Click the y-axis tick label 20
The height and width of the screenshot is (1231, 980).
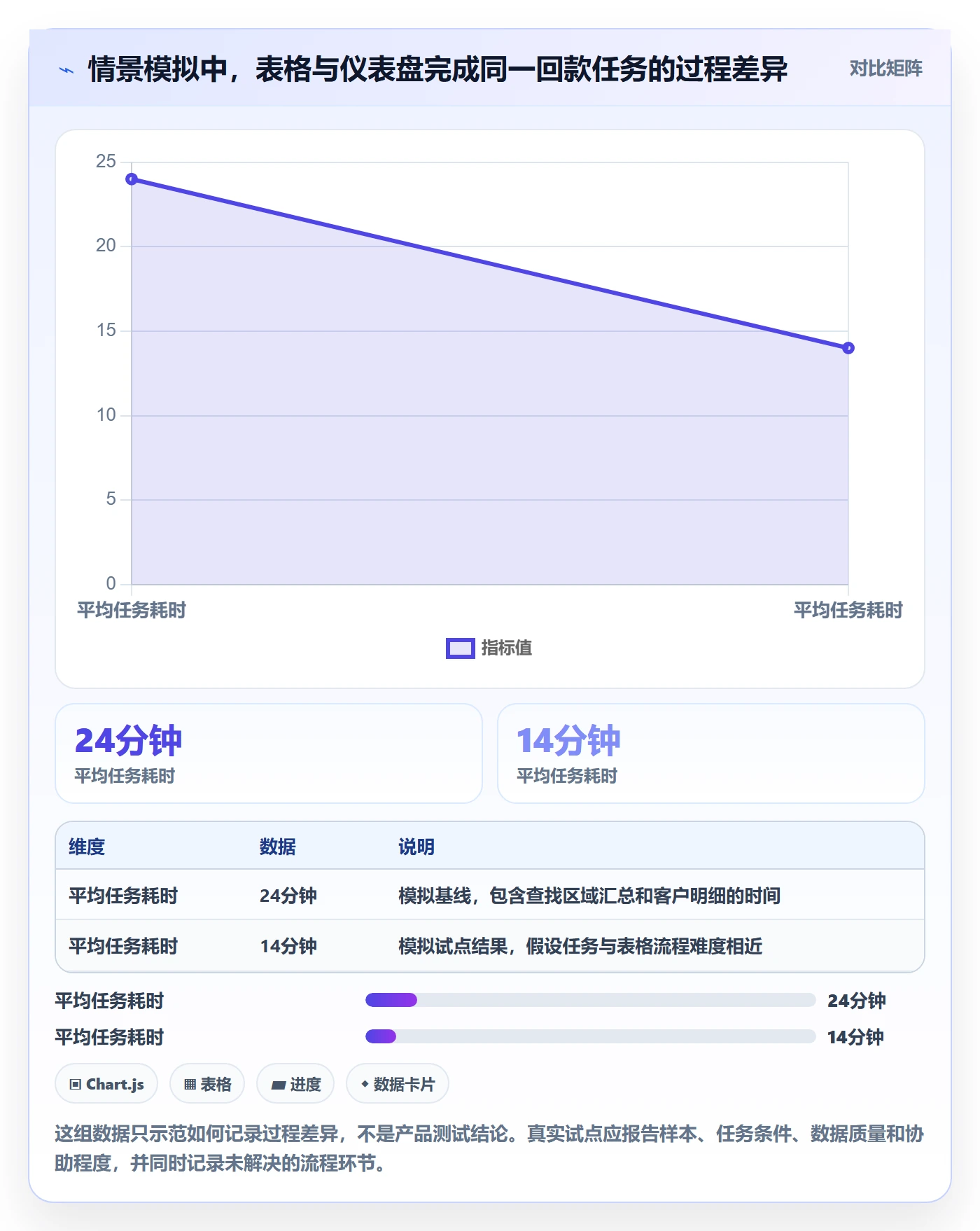pyautogui.click(x=106, y=246)
